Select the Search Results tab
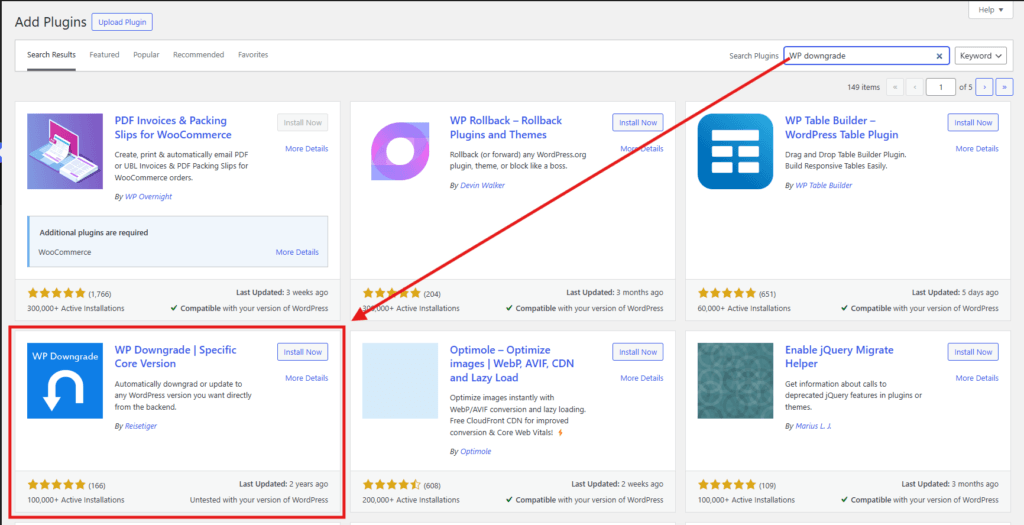 click(x=52, y=55)
